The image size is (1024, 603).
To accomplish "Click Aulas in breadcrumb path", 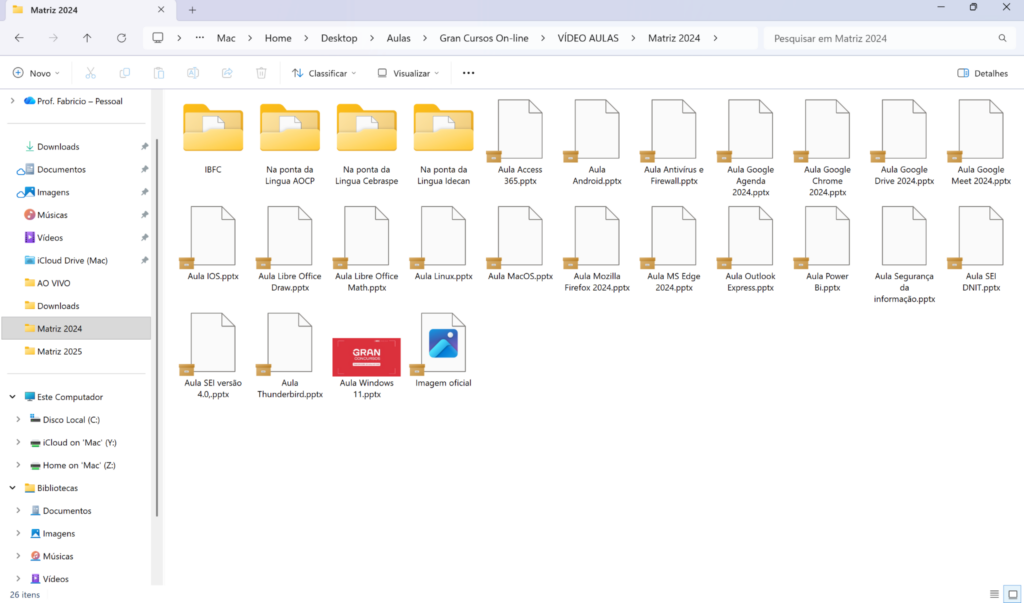I will pos(398,39).
